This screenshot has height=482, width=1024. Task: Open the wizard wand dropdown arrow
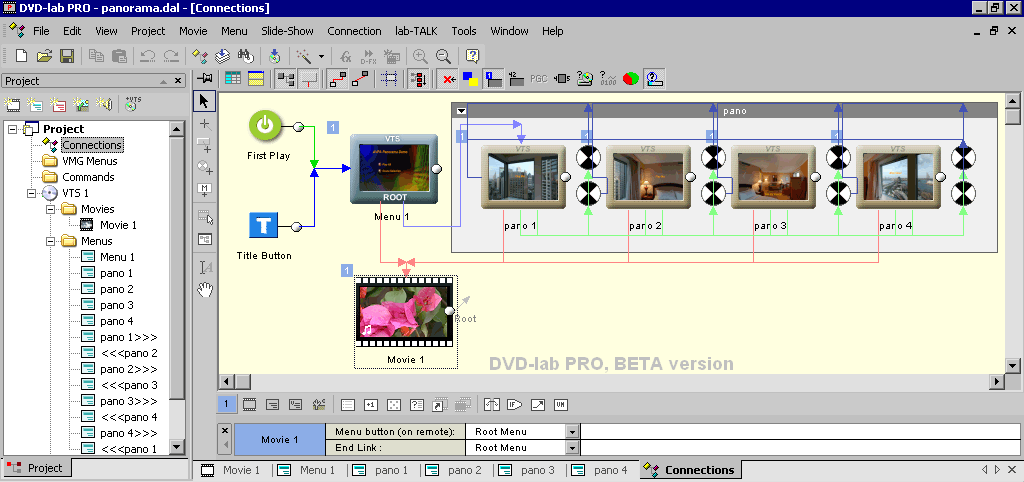[321, 57]
